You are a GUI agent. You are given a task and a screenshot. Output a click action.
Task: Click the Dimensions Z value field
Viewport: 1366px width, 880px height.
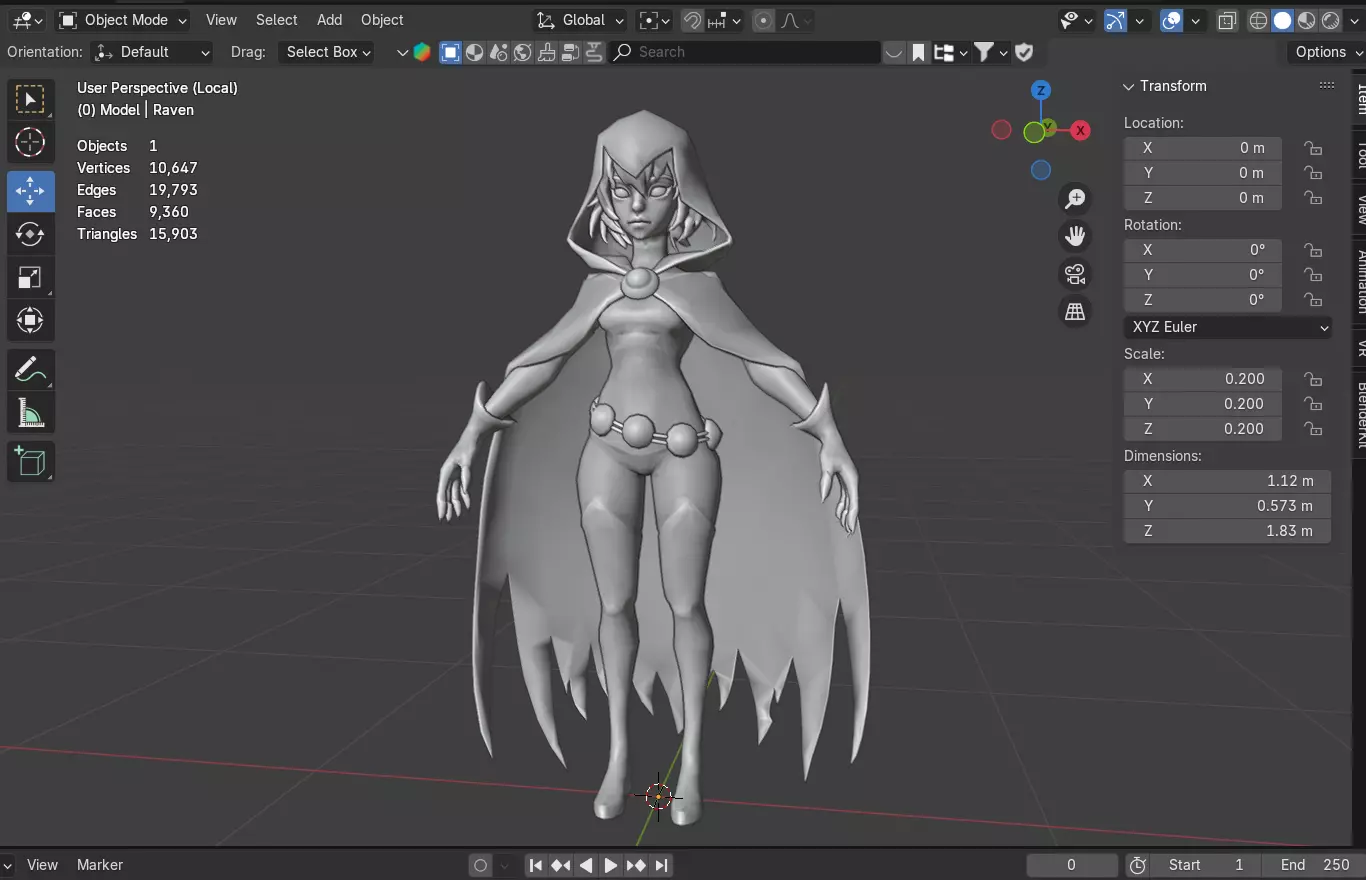(1228, 531)
